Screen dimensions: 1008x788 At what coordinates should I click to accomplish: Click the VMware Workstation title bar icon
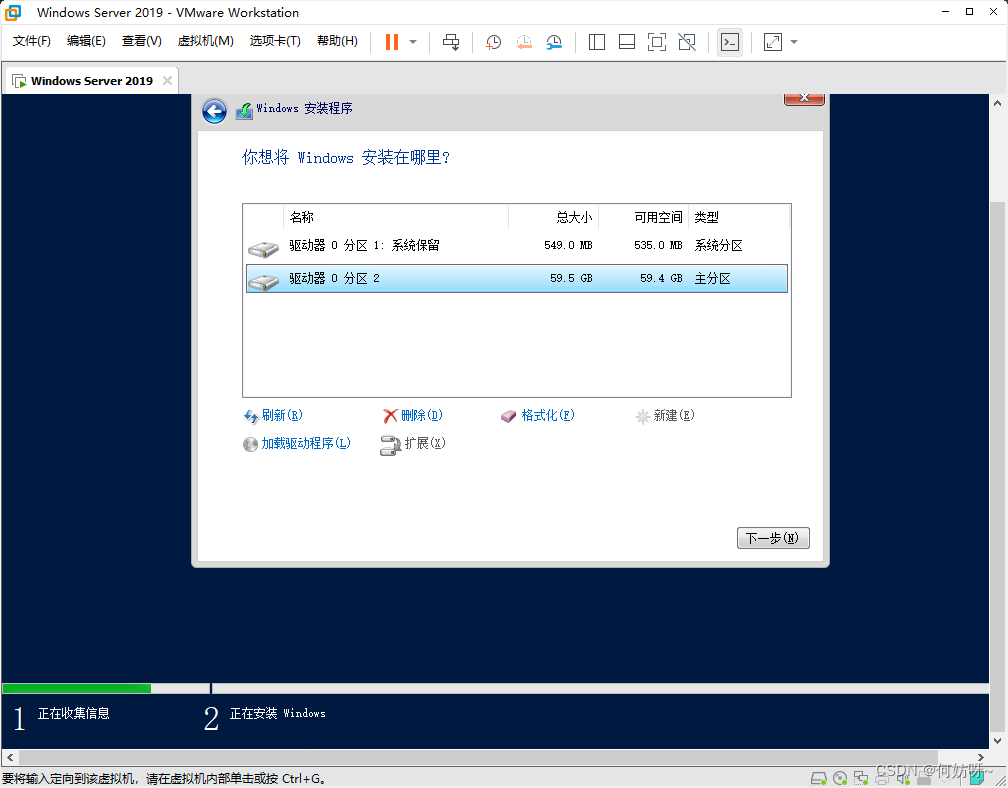click(x=13, y=12)
